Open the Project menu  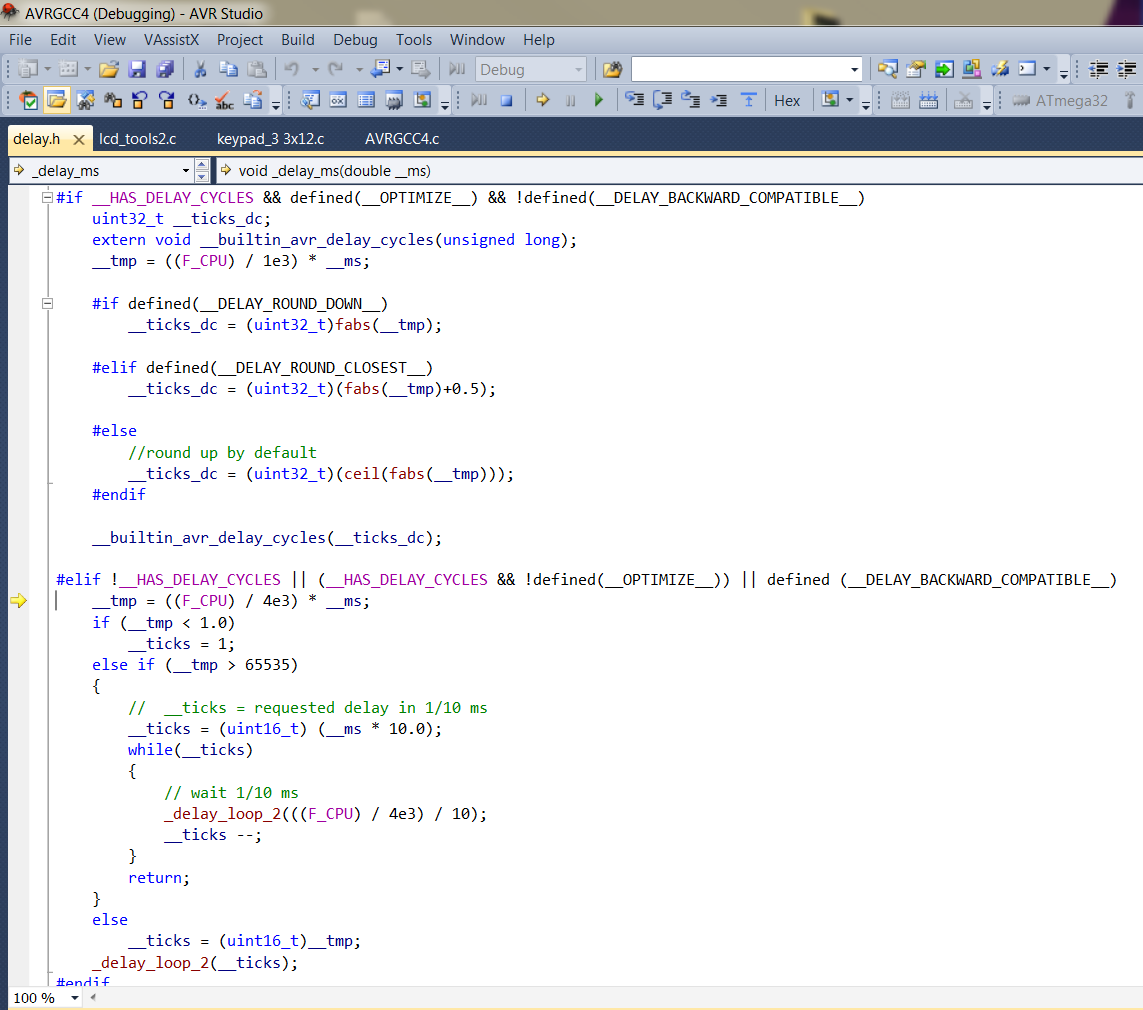[239, 40]
